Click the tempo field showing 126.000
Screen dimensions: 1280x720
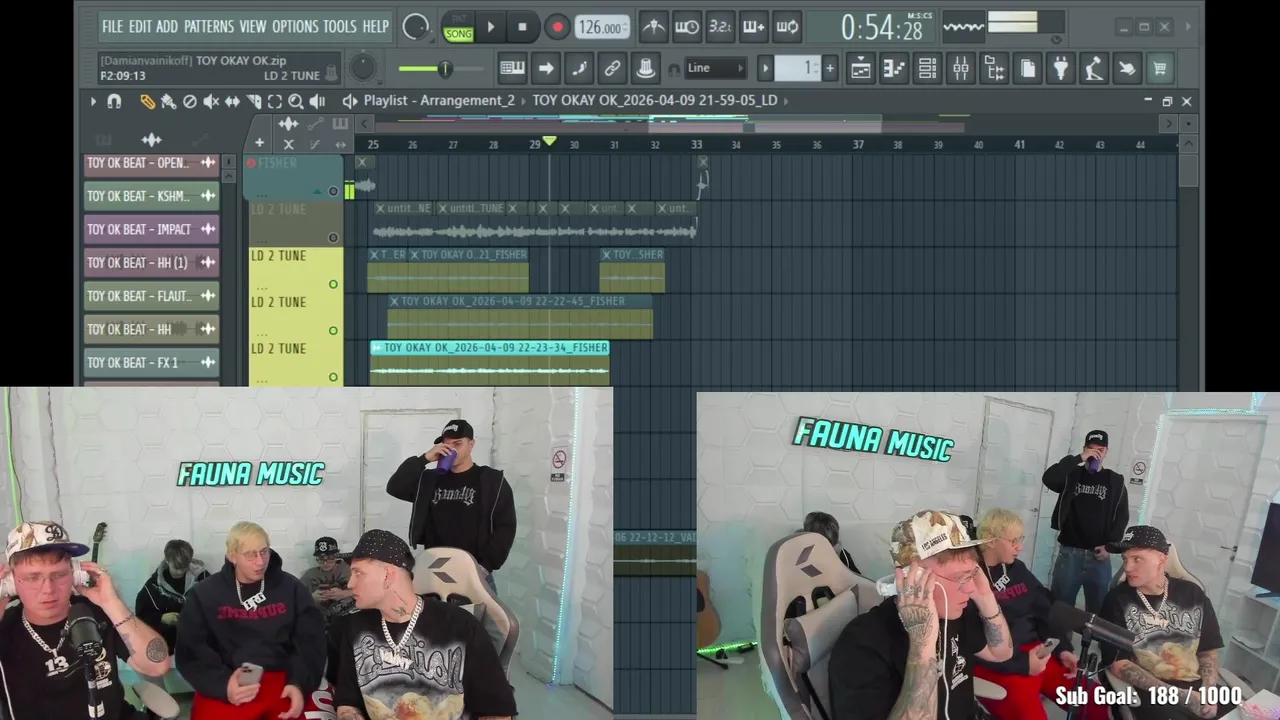(602, 27)
